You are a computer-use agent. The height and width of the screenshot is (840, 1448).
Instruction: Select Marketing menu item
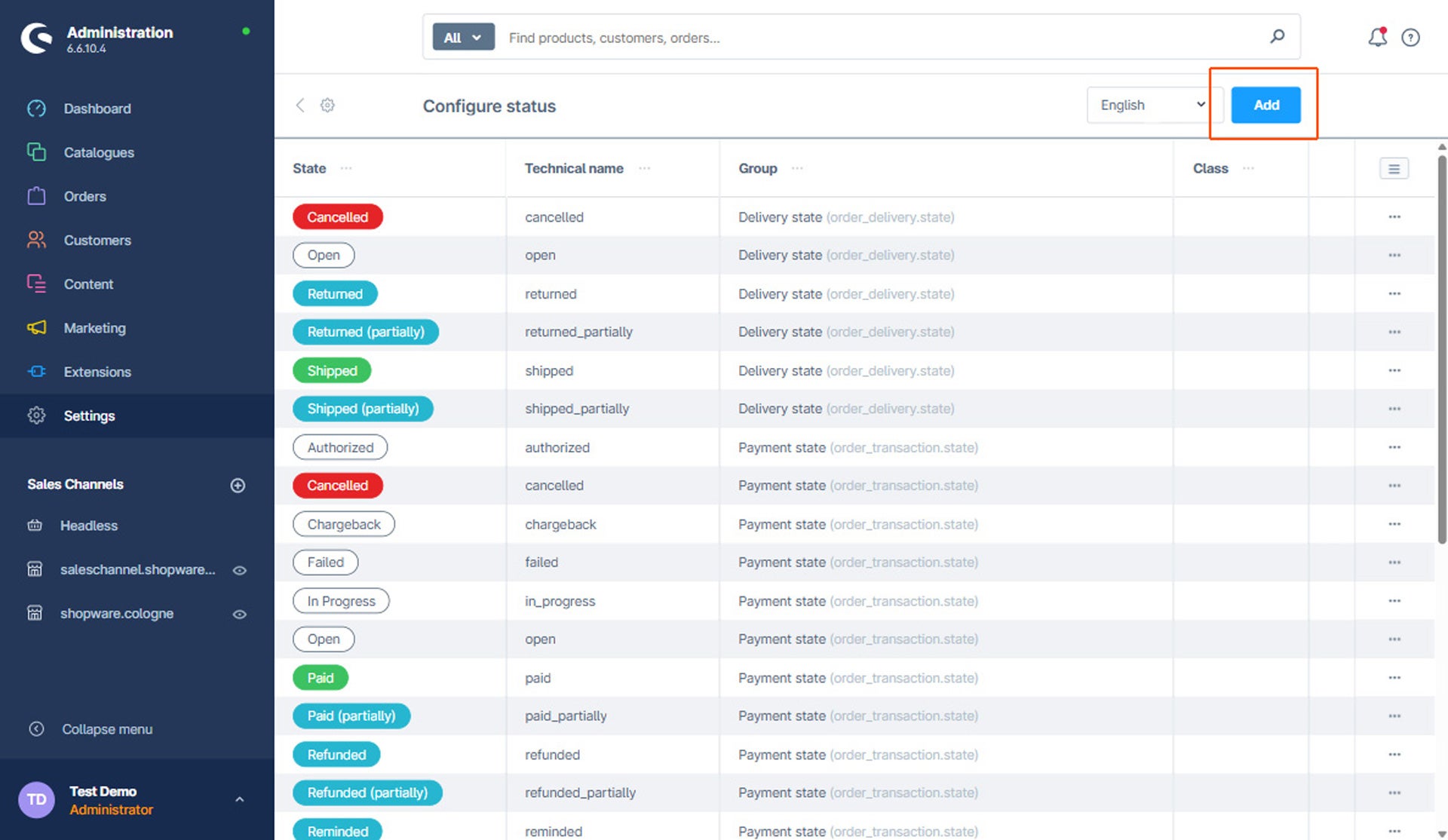[94, 327]
